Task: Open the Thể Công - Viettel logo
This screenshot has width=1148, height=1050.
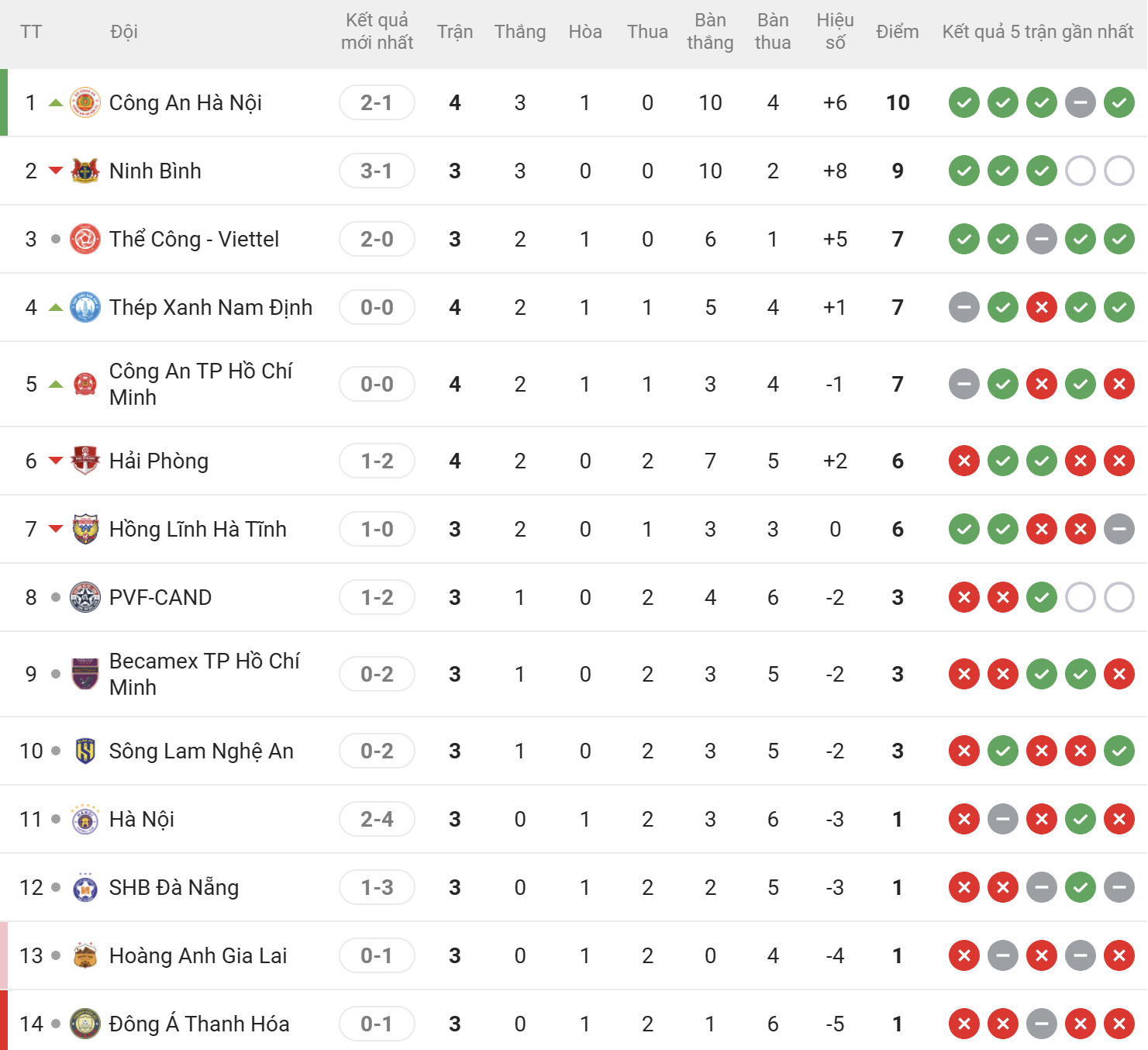Action: point(85,239)
